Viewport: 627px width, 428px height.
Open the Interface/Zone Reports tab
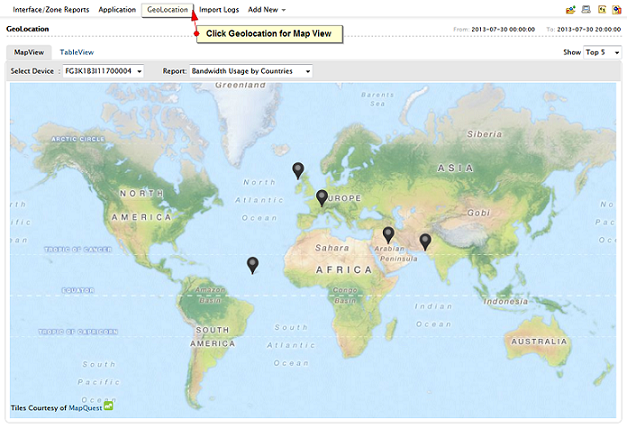tap(51, 10)
